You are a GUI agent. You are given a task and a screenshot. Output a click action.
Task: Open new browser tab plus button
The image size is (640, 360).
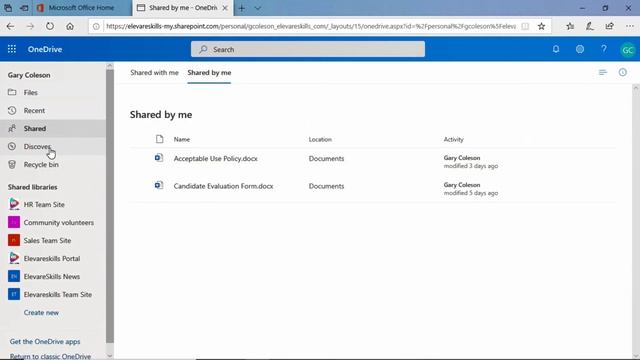242,8
